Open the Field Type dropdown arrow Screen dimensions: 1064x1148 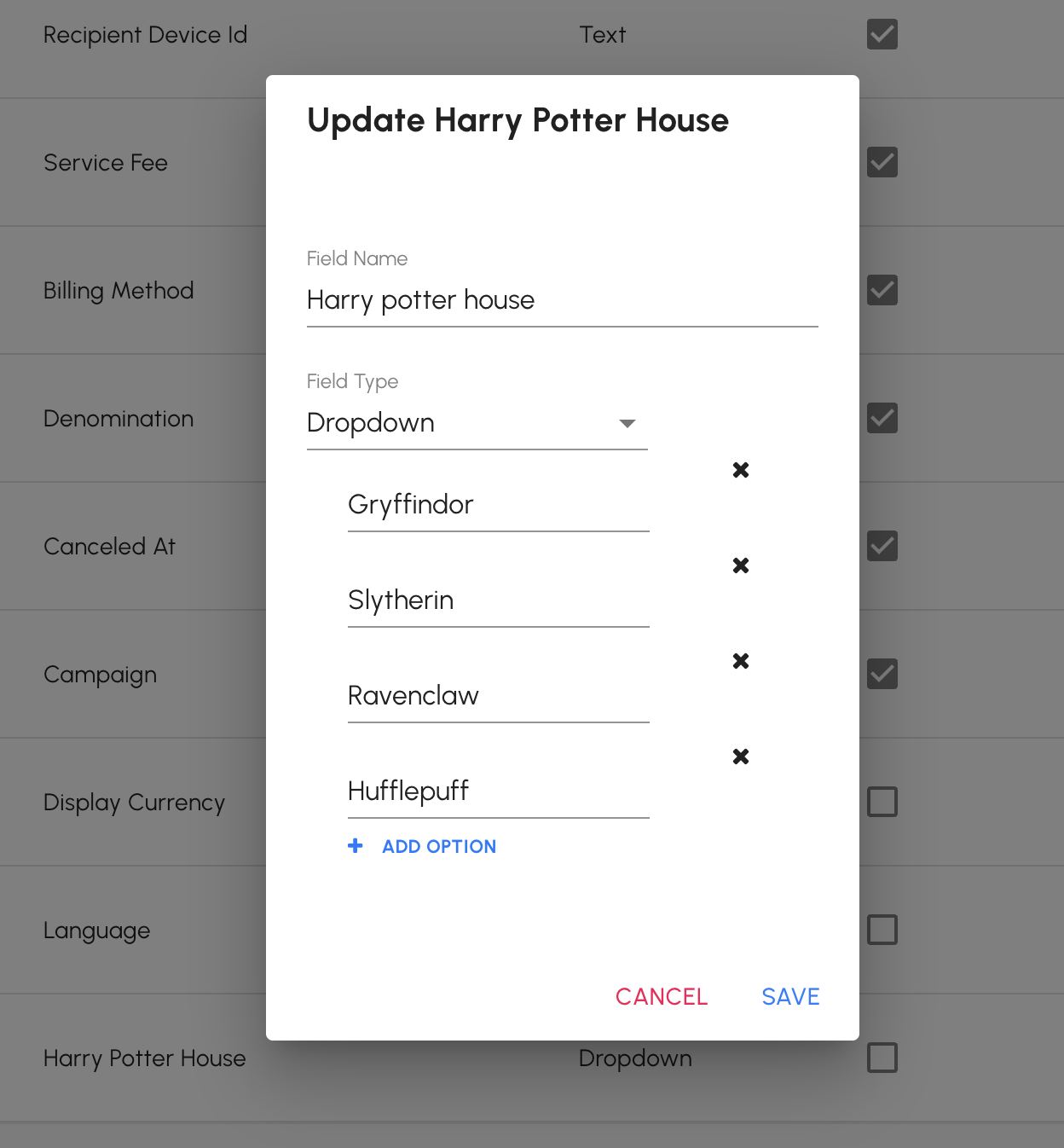627,423
